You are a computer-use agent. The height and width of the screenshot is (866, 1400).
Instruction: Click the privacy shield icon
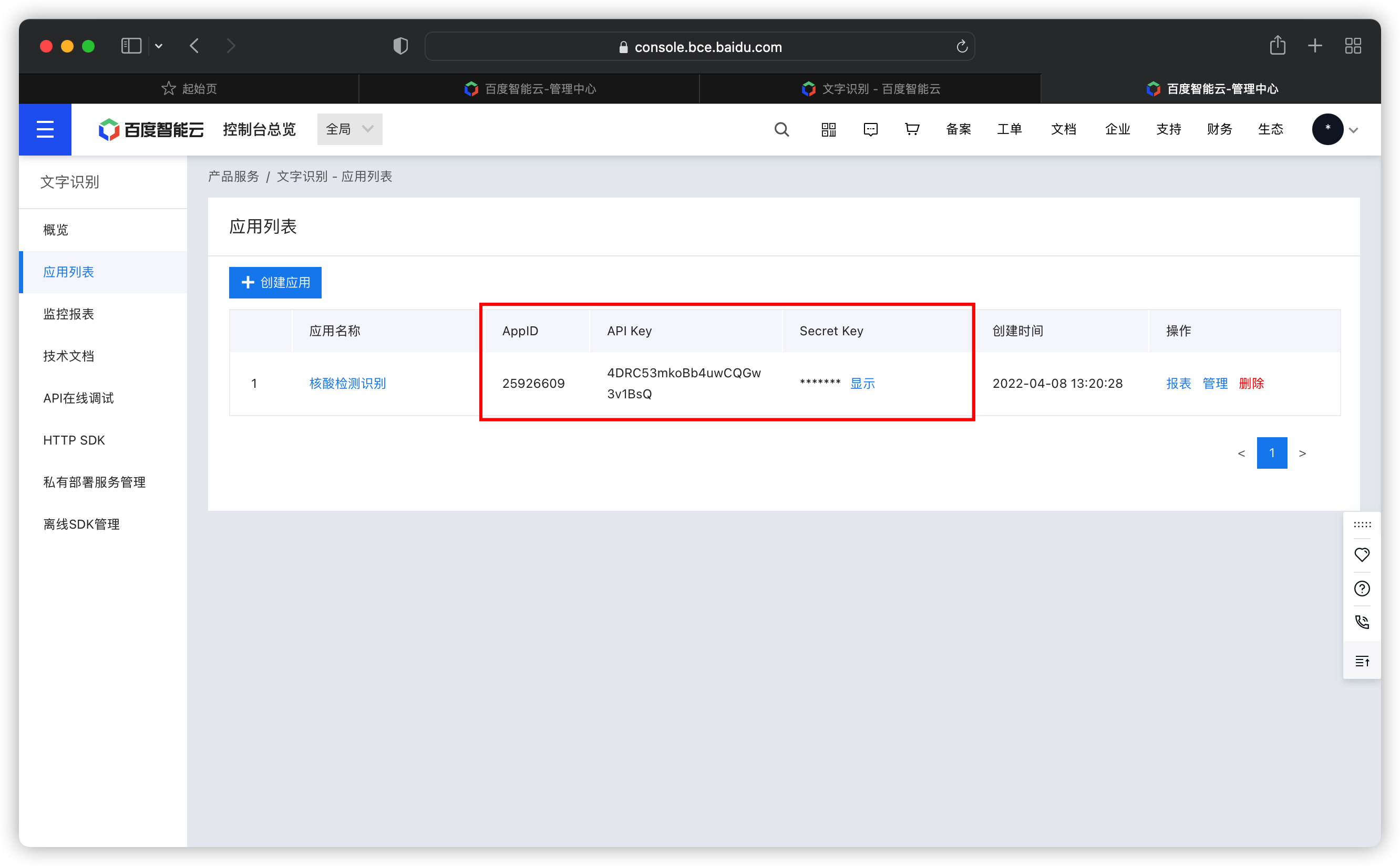tap(400, 46)
